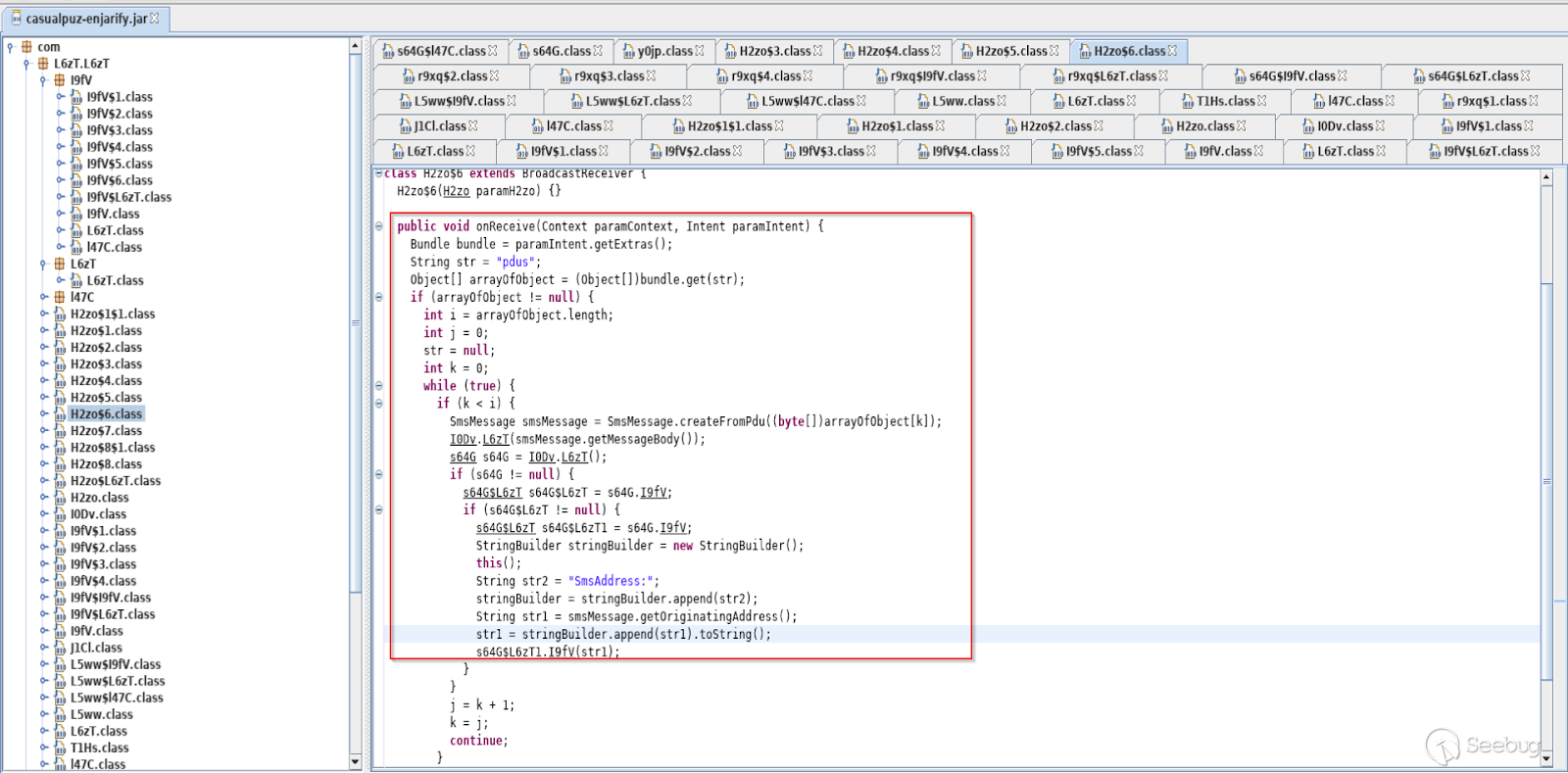This screenshot has height=773, width=1568.
Task: Close the active H2zo$6.class tab
Action: point(1172,51)
